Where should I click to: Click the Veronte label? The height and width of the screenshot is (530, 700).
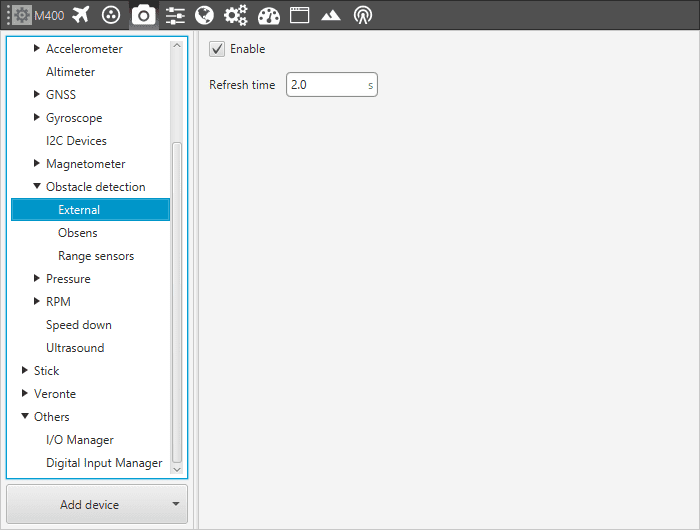55,394
